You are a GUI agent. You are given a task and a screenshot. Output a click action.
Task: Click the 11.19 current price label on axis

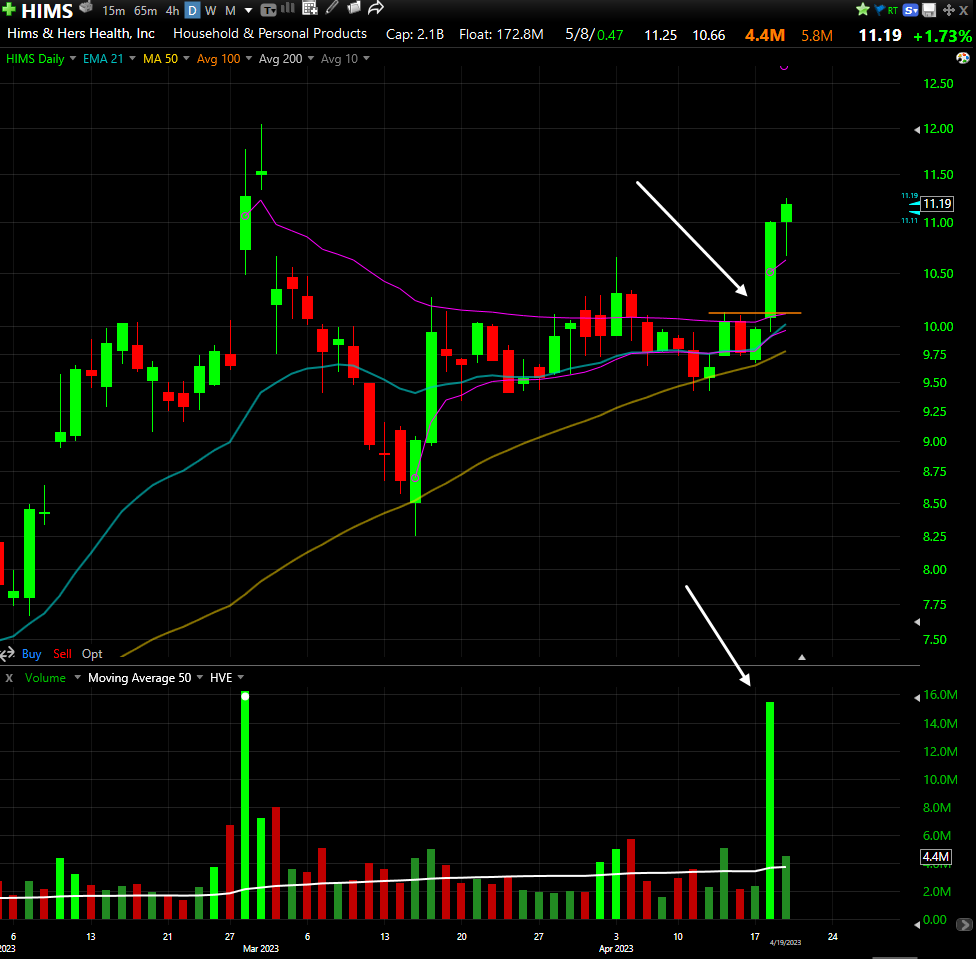click(x=937, y=203)
